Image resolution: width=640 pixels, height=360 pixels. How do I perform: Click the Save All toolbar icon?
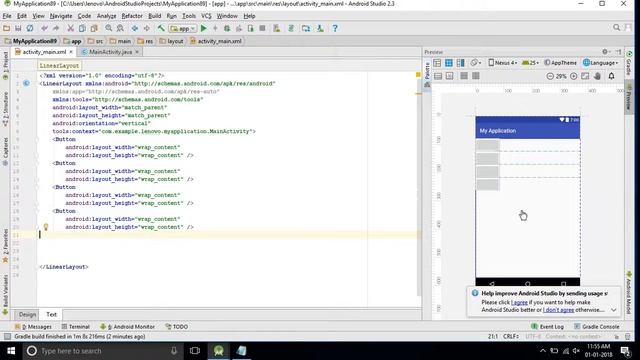click(x=18, y=28)
